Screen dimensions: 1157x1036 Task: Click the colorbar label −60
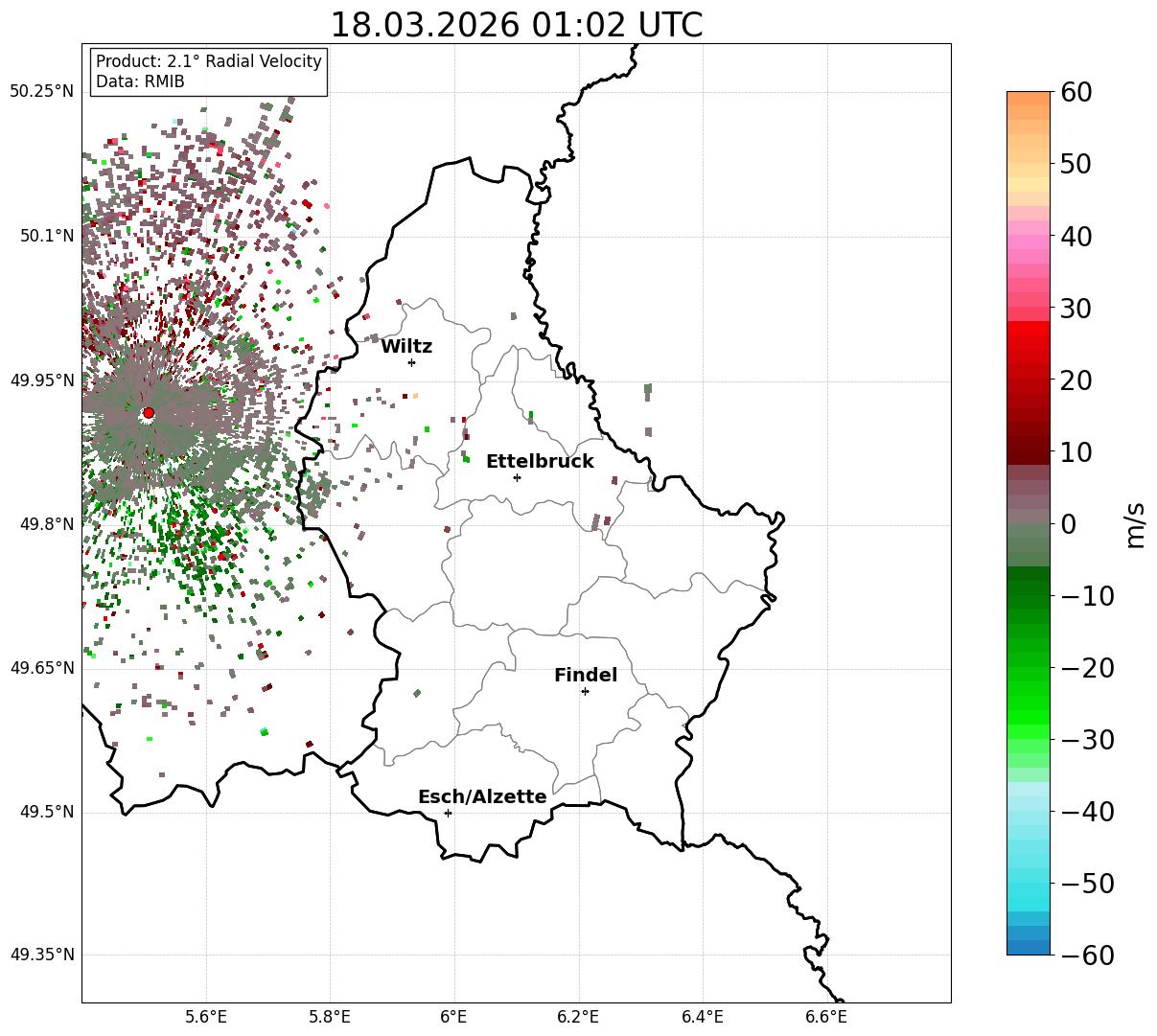1087,955
